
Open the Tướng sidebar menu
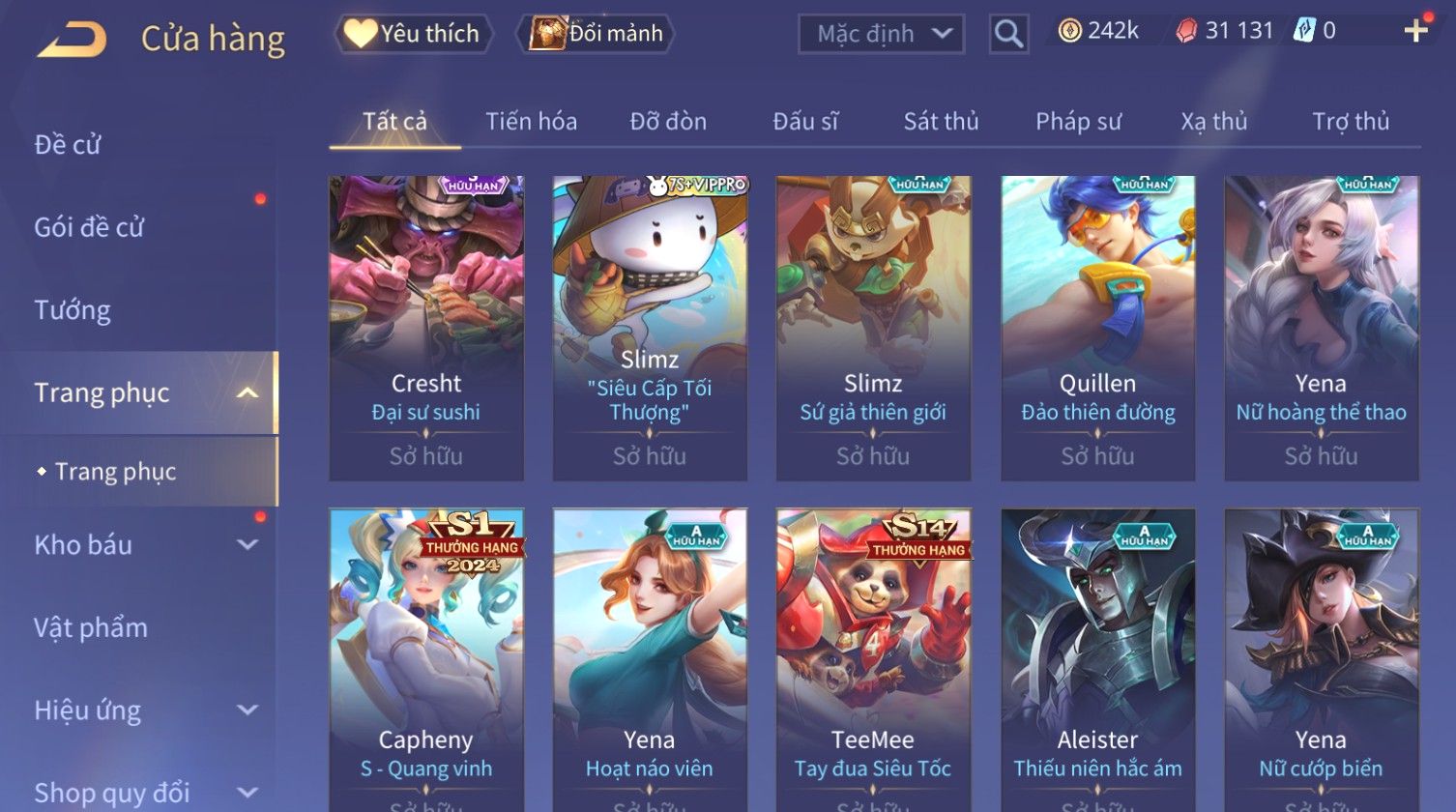pos(73,310)
